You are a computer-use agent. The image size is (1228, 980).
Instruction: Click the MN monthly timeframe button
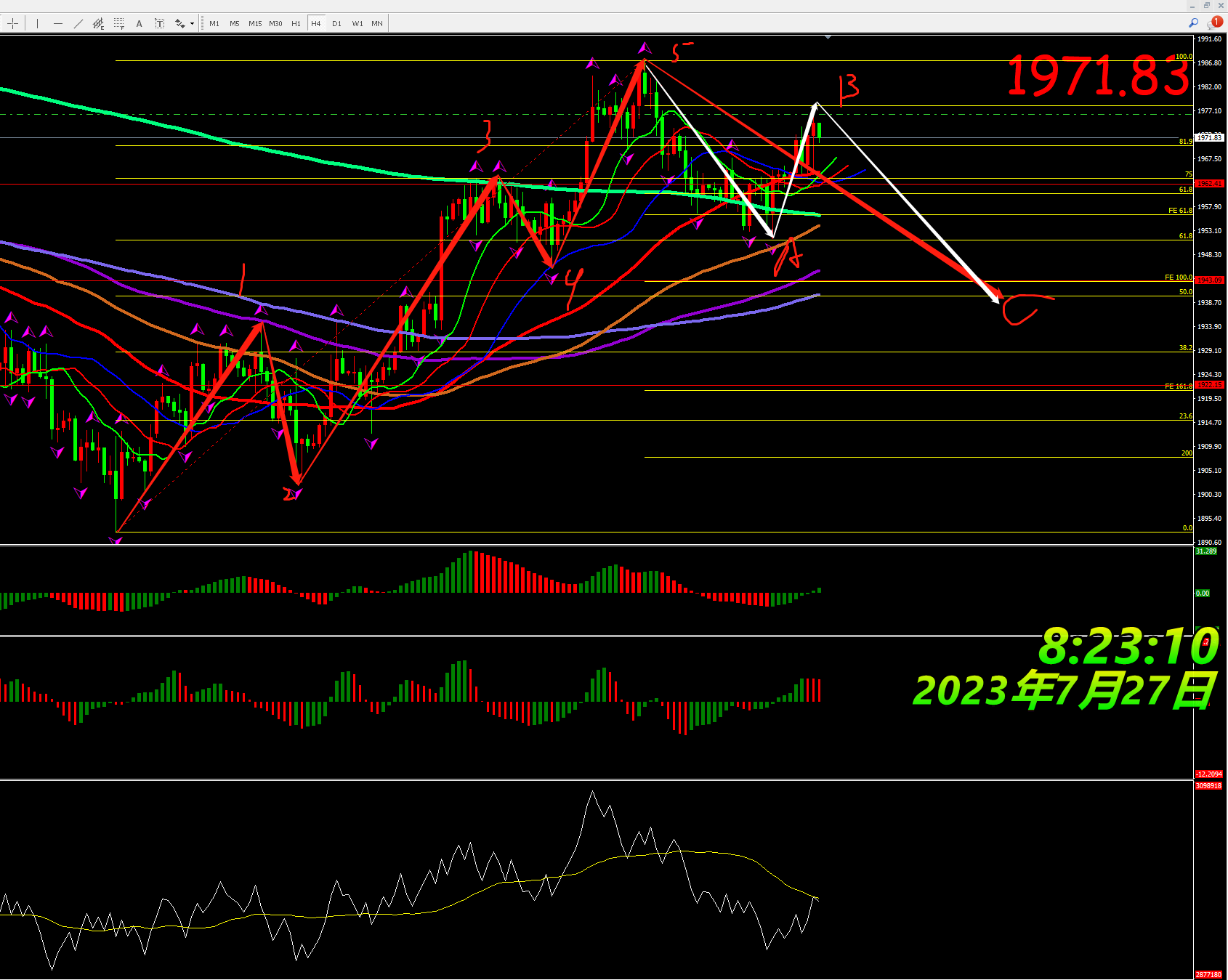(377, 23)
